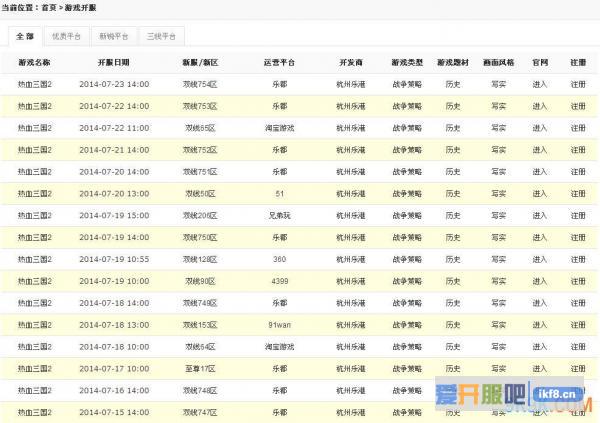600x423 pixels.
Task: Open 热血三国2 in the 2014-07-17 10:00 row
Action: [x=34, y=369]
